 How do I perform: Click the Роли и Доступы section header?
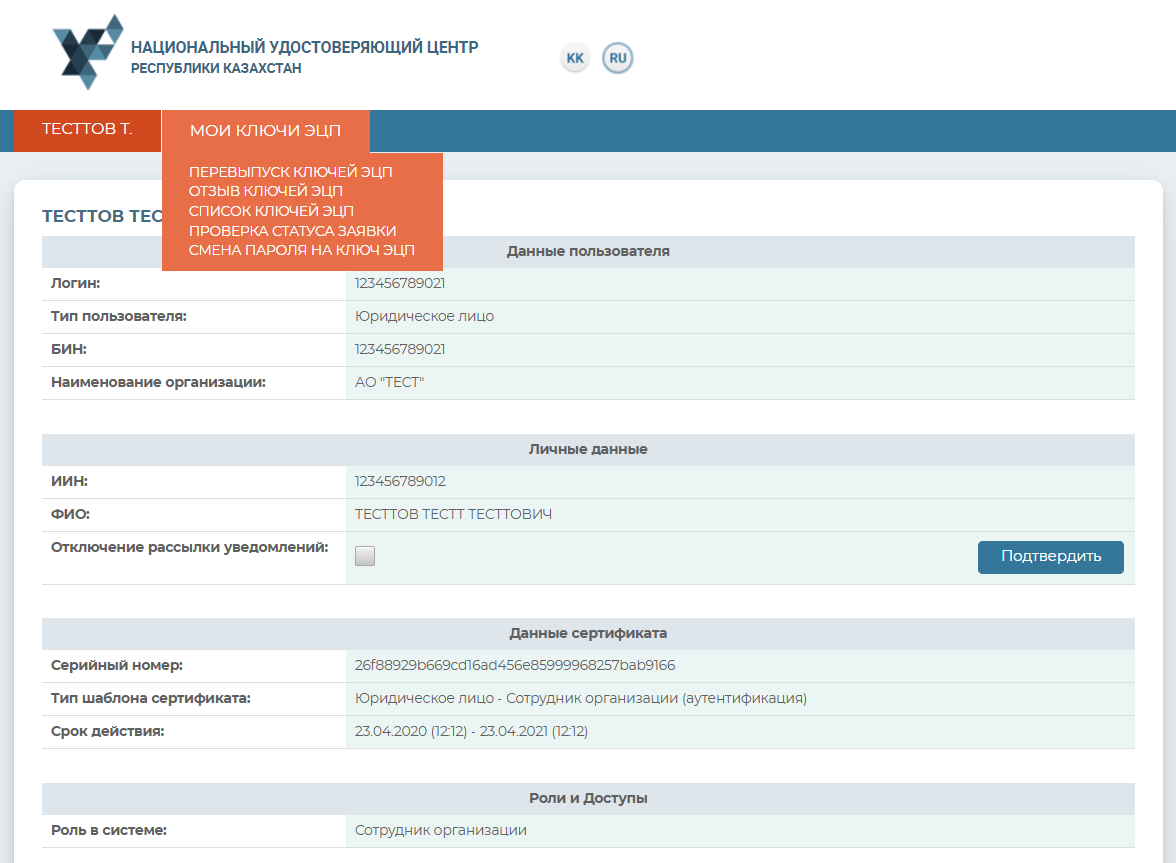coord(588,799)
